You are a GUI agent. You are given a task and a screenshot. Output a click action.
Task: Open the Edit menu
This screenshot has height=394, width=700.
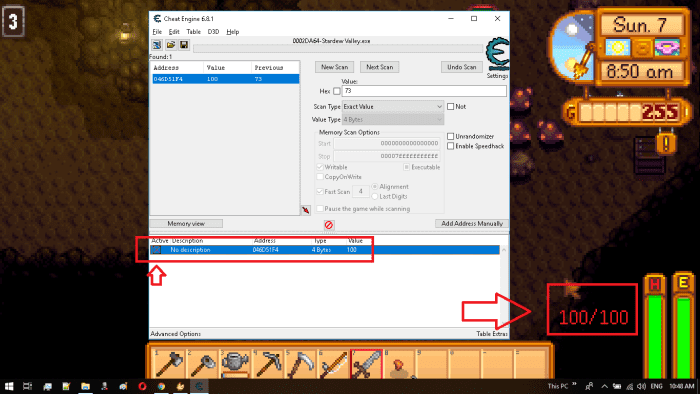174,32
